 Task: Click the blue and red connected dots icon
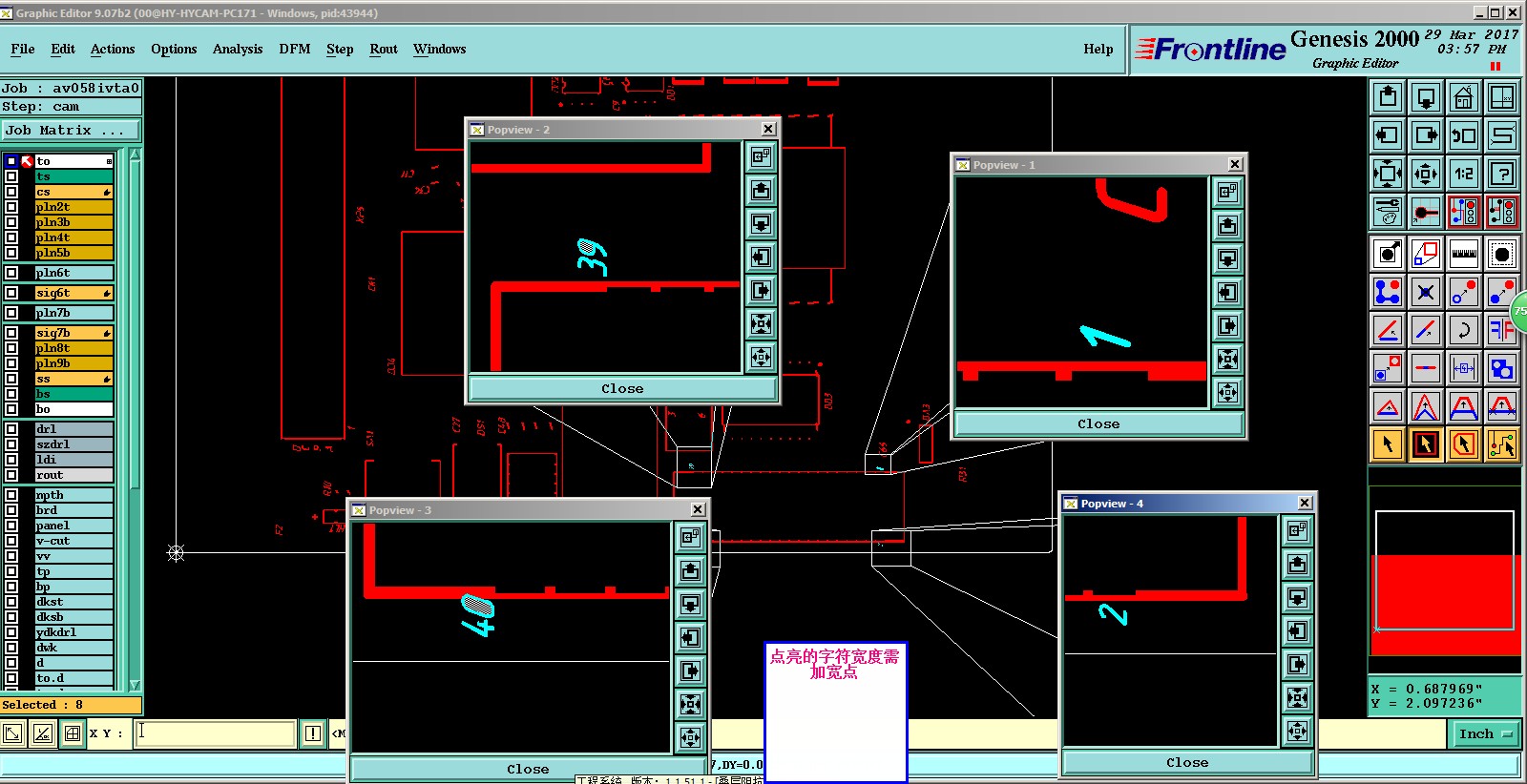1388,292
